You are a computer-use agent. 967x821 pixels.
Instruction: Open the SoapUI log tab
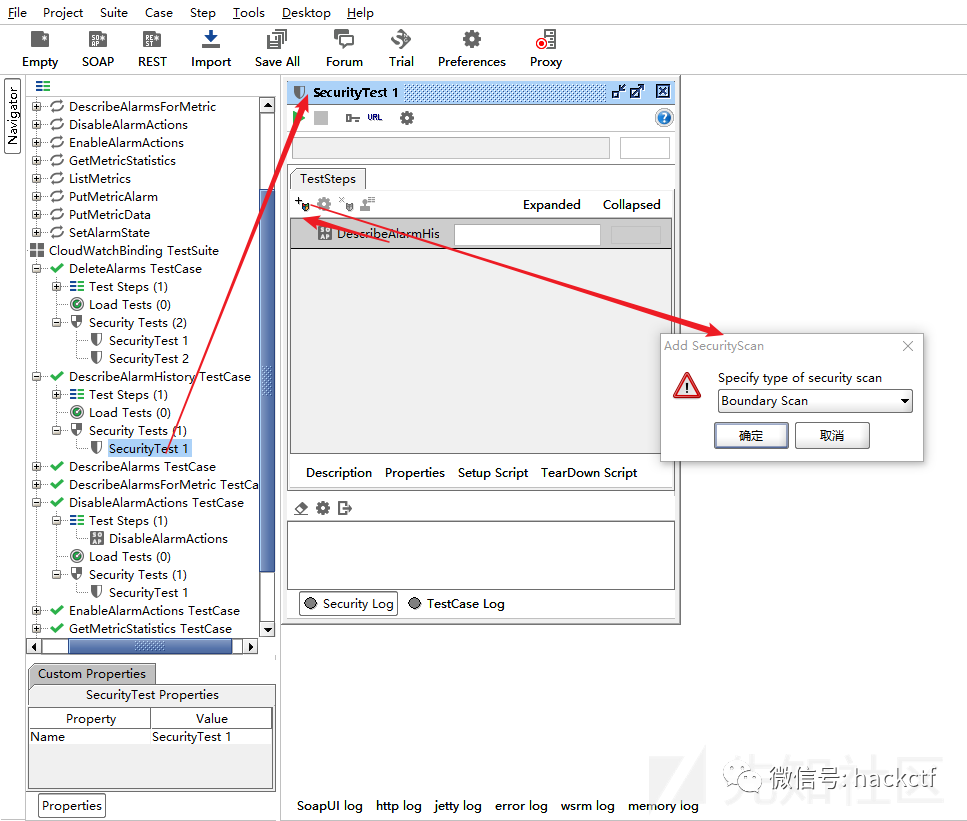[x=329, y=806]
